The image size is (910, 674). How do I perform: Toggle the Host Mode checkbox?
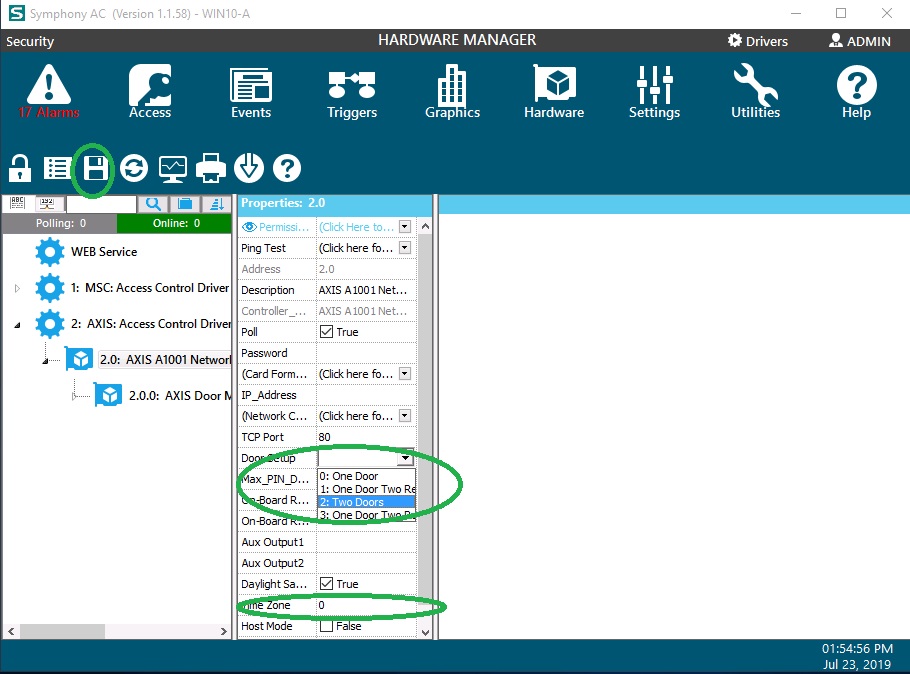[326, 626]
